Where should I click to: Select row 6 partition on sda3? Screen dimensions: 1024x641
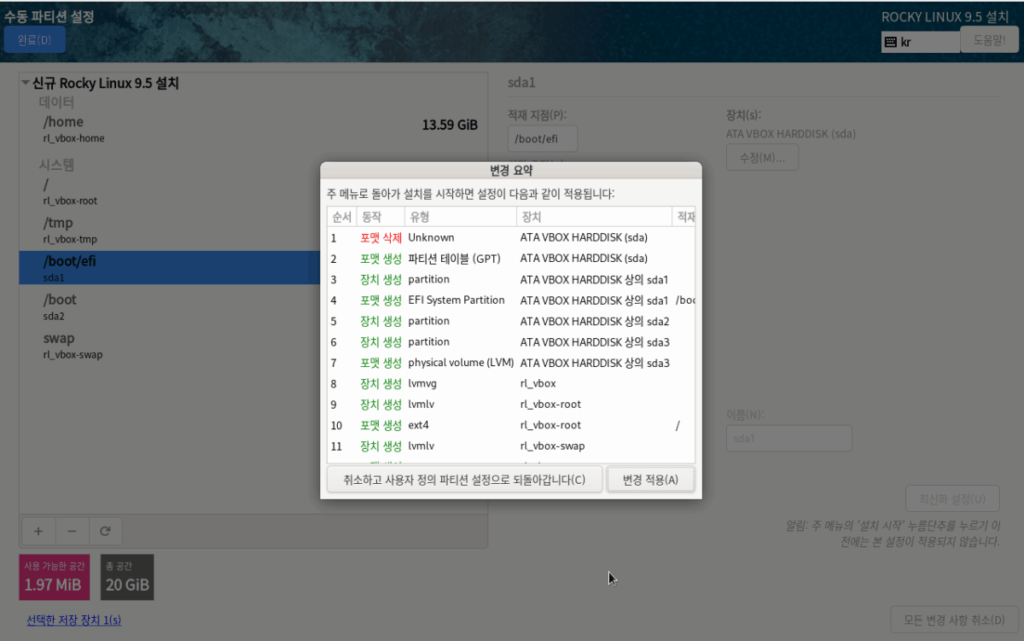tap(511, 342)
